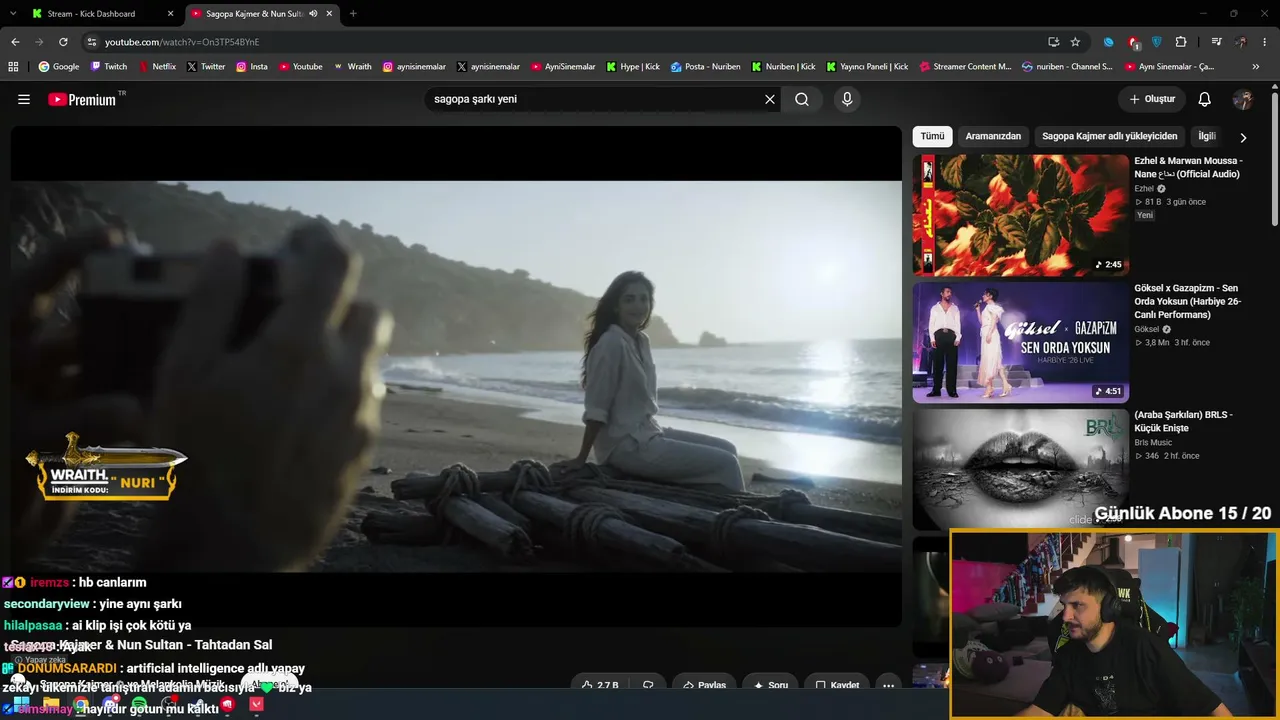Run the YouTube search with magnifier button
This screenshot has width=1280, height=720.
(802, 99)
